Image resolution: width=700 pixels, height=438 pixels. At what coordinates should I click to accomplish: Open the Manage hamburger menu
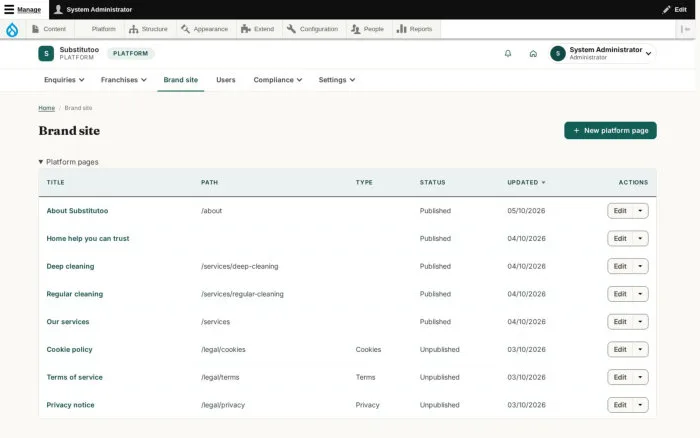[22, 9]
